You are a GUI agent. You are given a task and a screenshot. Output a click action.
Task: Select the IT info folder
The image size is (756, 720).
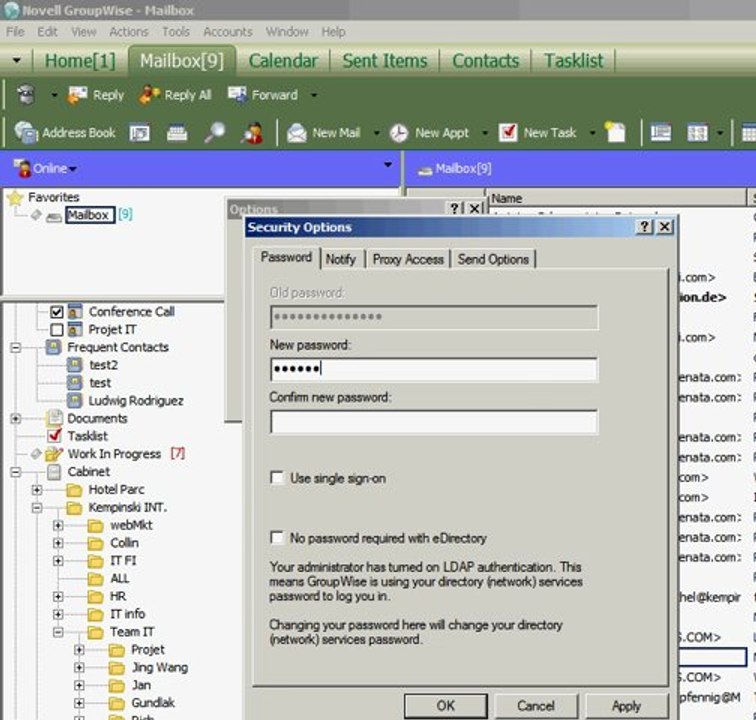click(128, 614)
